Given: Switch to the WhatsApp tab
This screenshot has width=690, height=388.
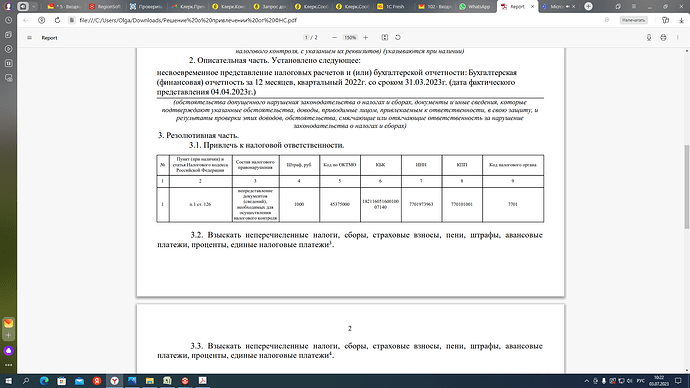Looking at the screenshot, I should coord(475,7).
